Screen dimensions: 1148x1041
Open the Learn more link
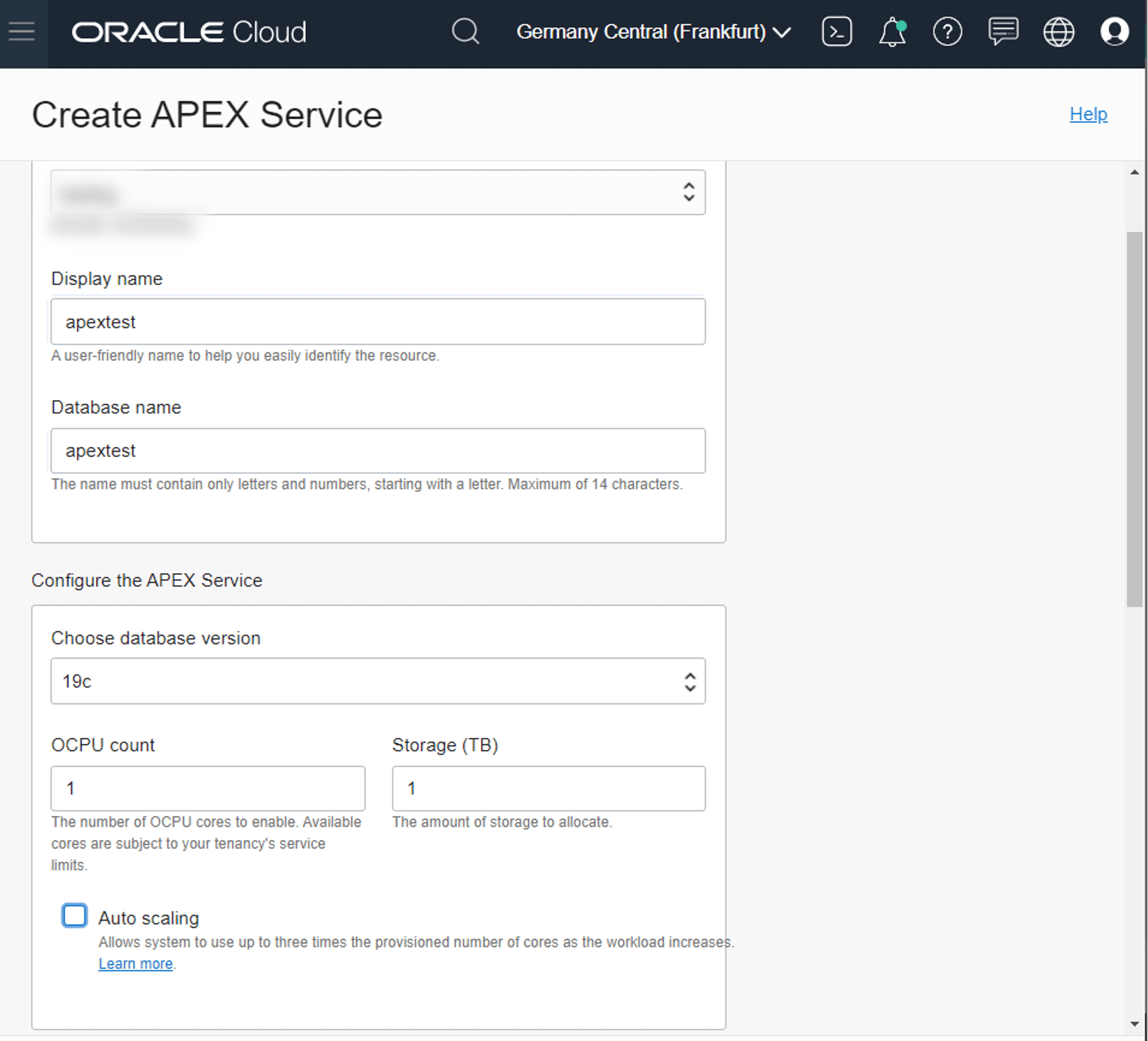point(135,964)
